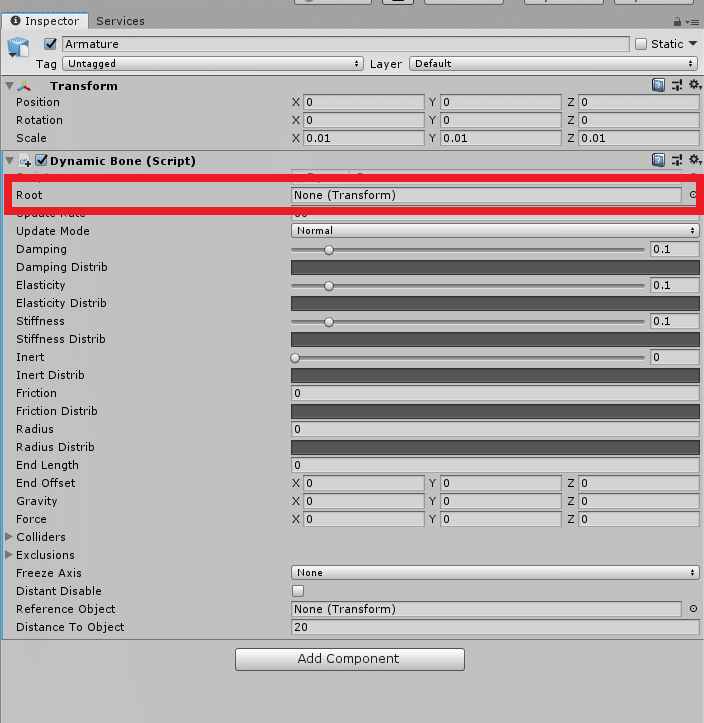Click the Force Z field

(x=639, y=519)
